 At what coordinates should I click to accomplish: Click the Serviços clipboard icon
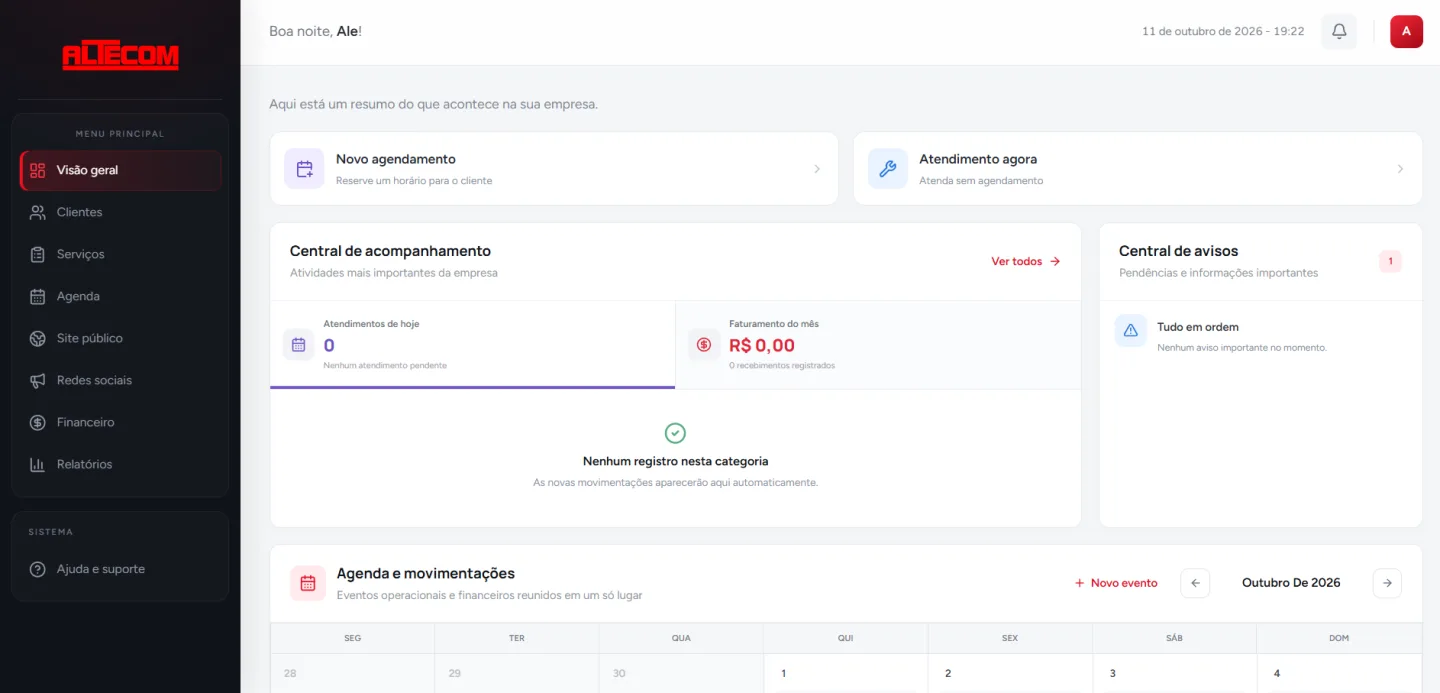[38, 254]
